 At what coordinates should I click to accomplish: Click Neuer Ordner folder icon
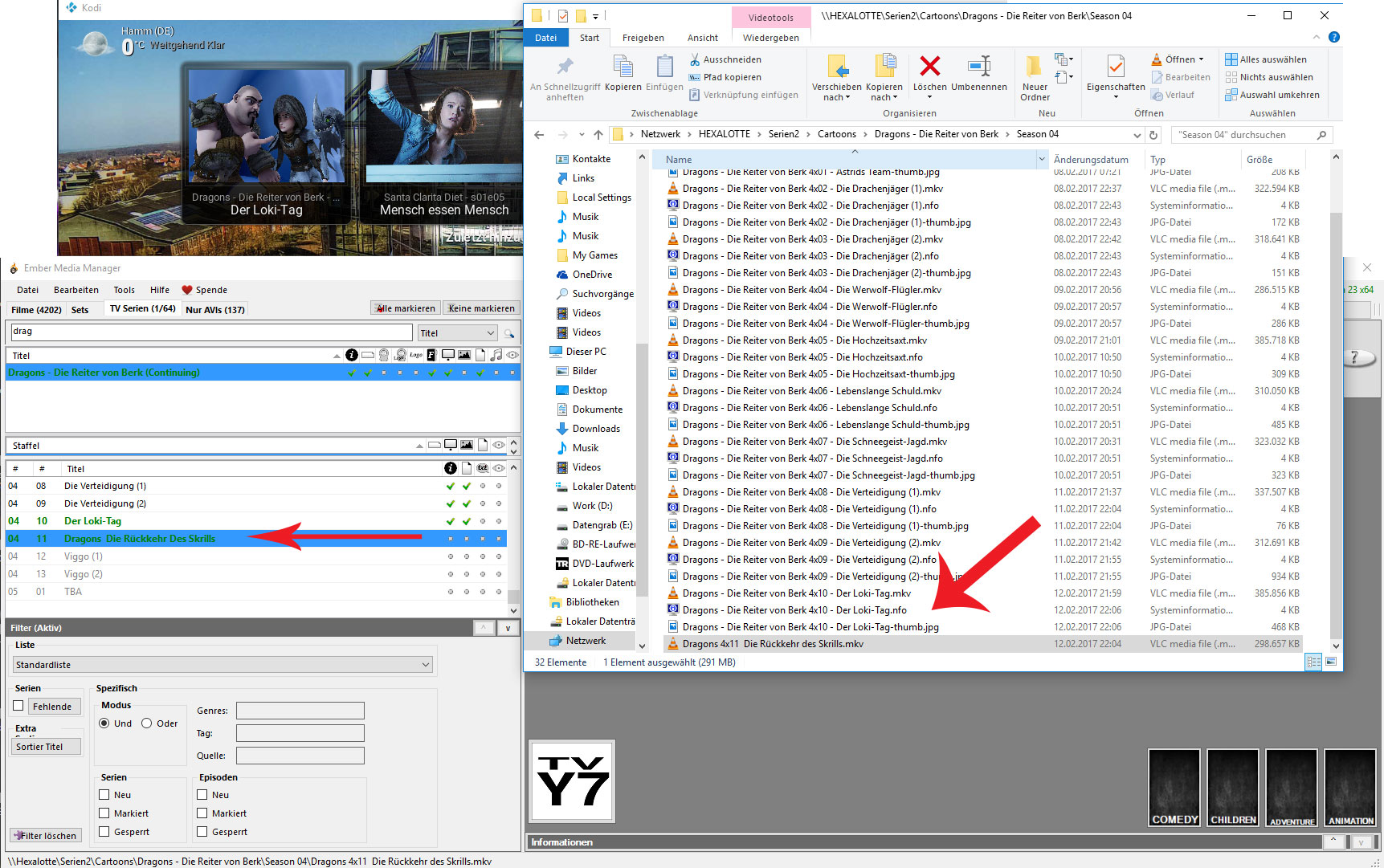pyautogui.click(x=1035, y=66)
